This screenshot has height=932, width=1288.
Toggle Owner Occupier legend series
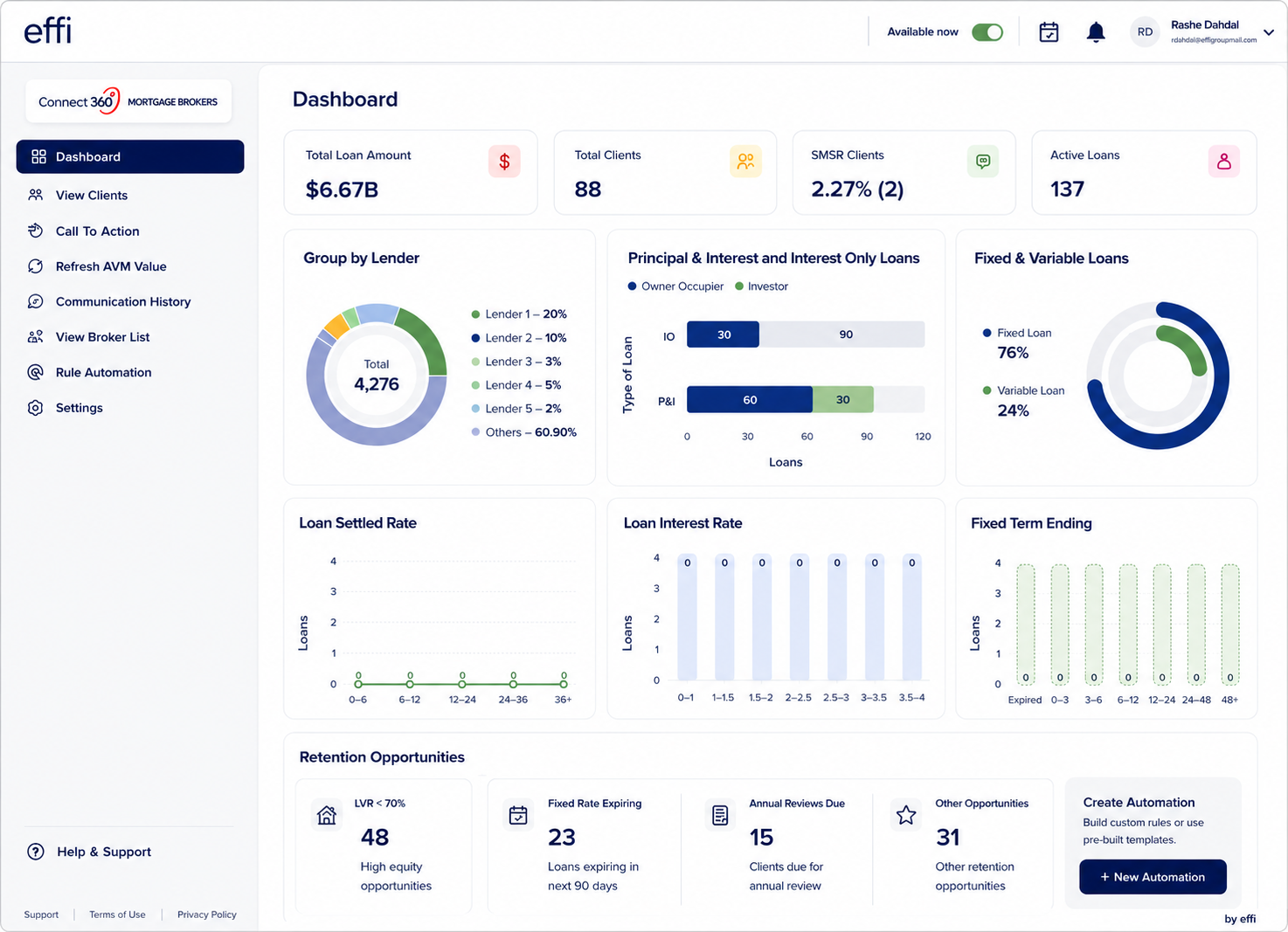pyautogui.click(x=675, y=287)
